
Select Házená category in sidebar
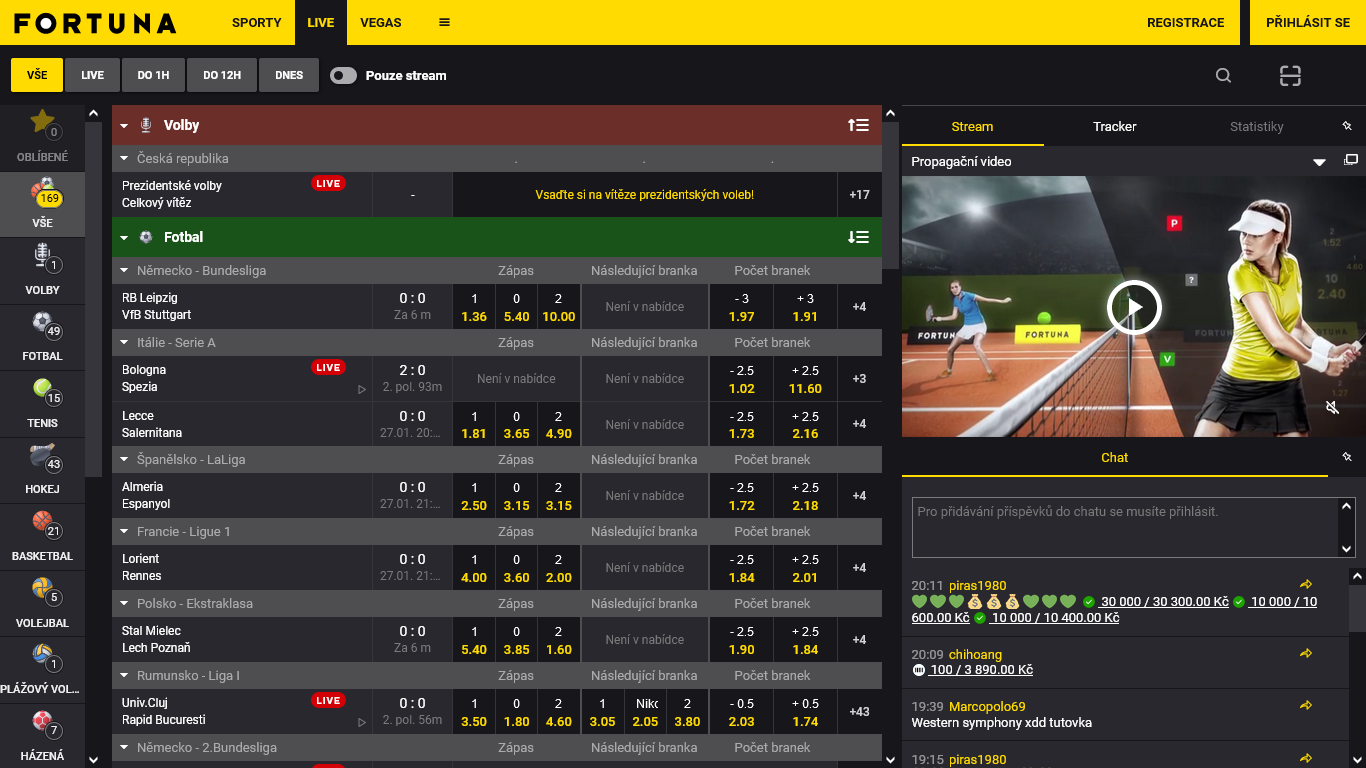click(42, 737)
